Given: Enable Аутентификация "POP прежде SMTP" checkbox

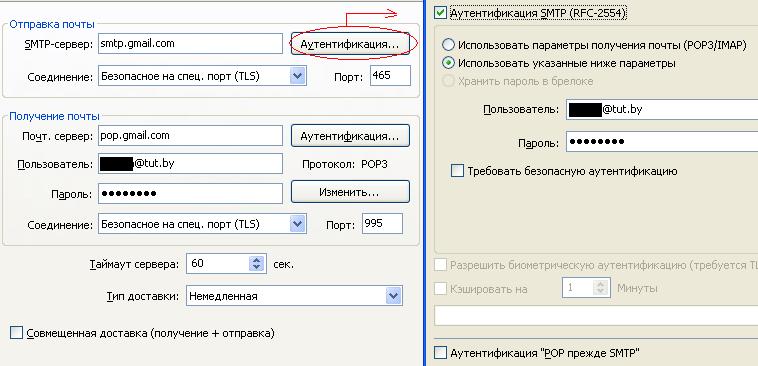Looking at the screenshot, I should (440, 353).
